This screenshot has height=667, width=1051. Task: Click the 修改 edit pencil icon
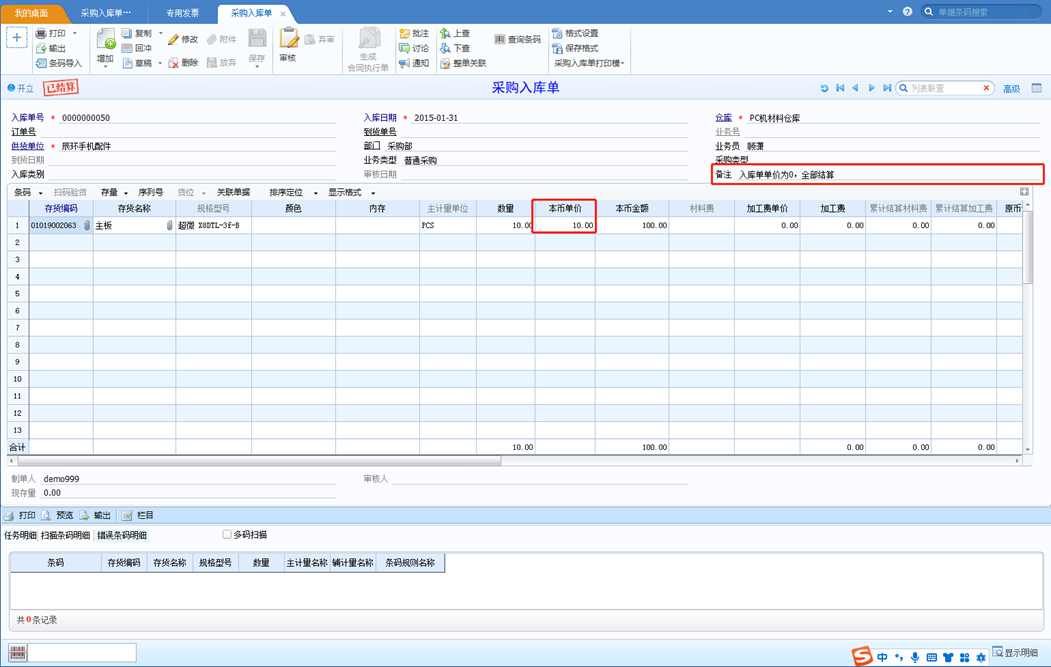point(173,40)
